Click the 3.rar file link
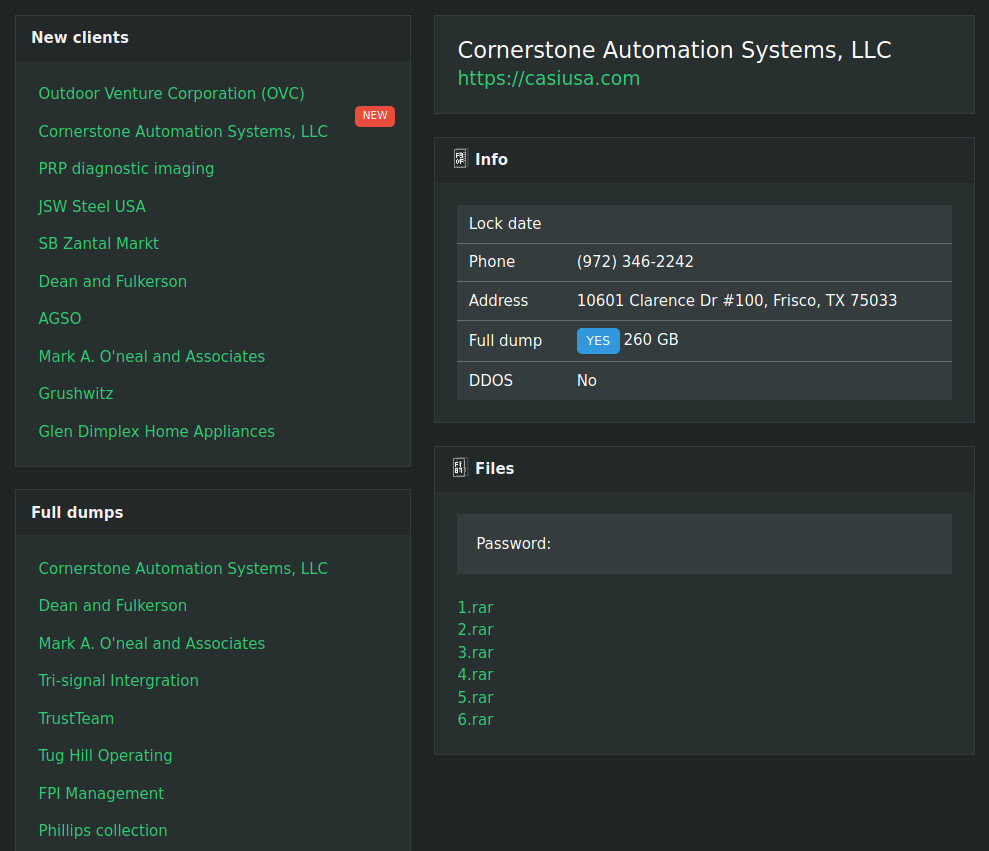The width and height of the screenshot is (989, 851). (x=476, y=652)
